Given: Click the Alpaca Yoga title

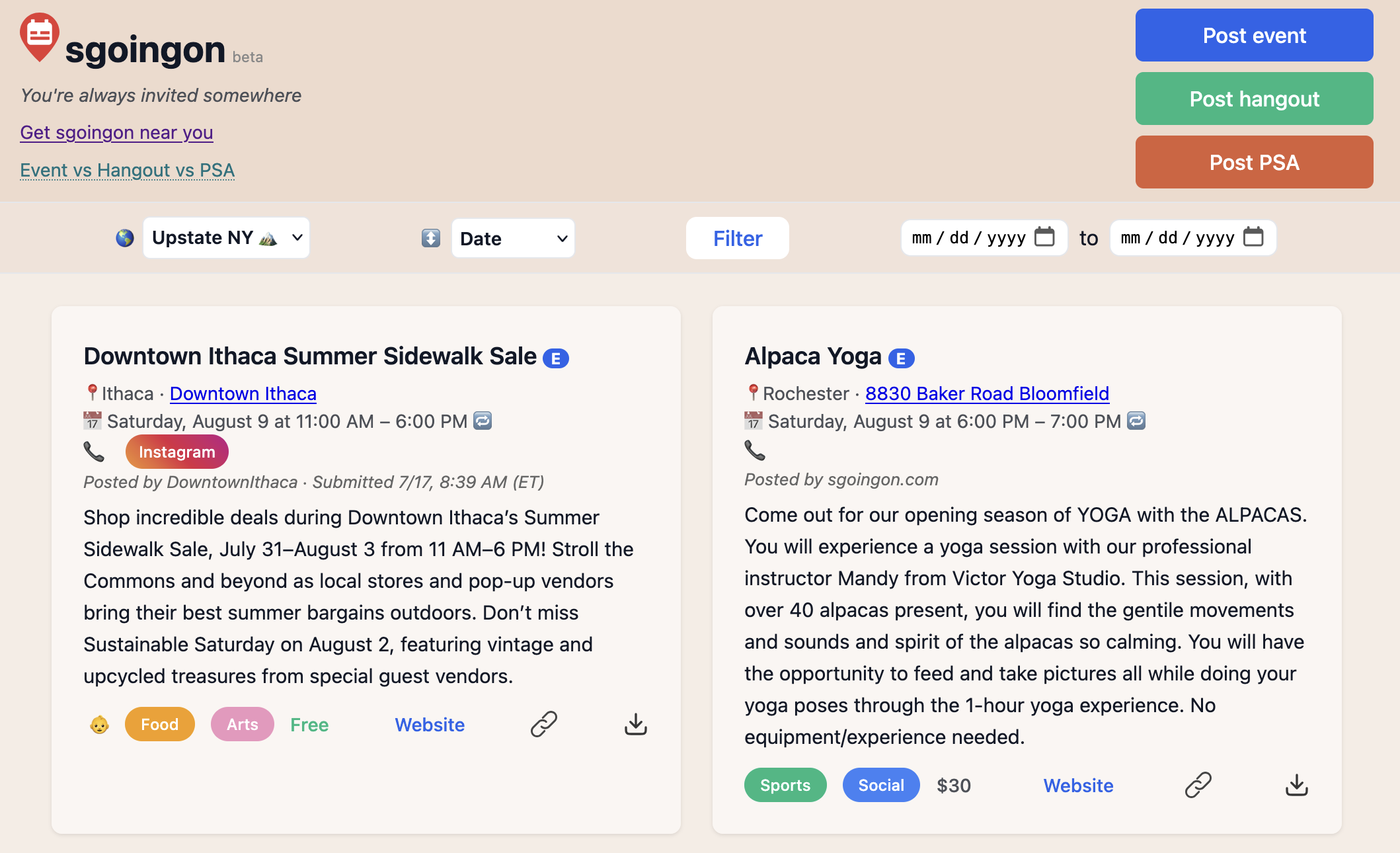Looking at the screenshot, I should [x=813, y=356].
